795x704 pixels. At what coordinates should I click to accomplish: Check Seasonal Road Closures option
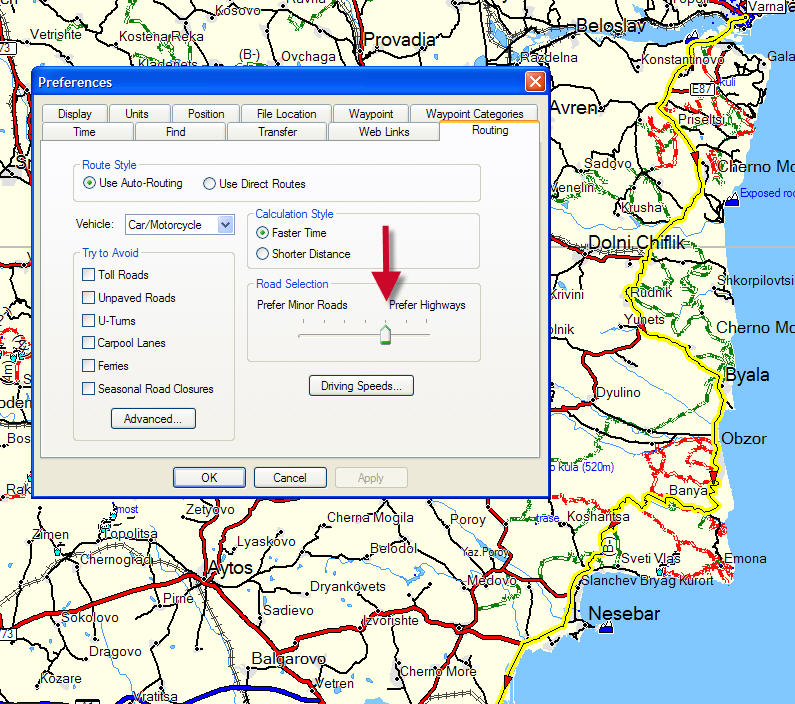89,389
